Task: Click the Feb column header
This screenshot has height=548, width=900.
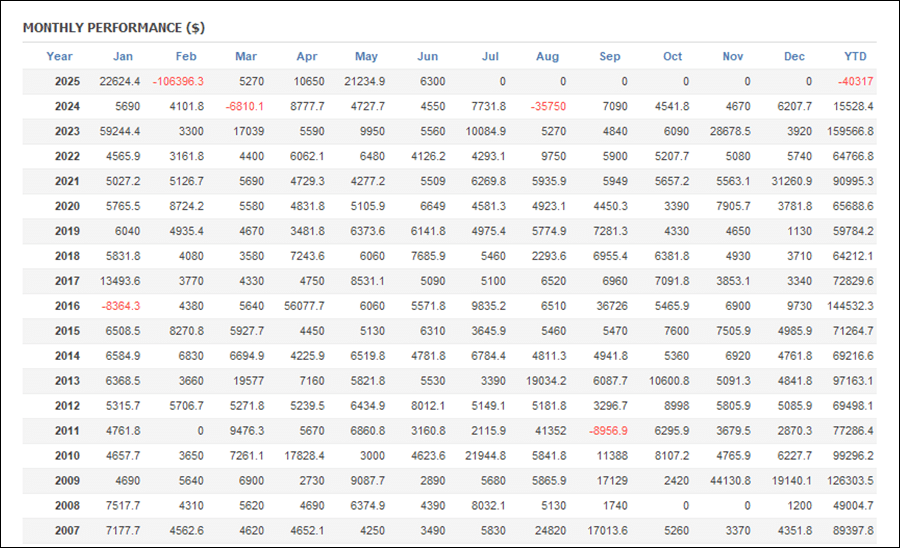Action: (186, 56)
